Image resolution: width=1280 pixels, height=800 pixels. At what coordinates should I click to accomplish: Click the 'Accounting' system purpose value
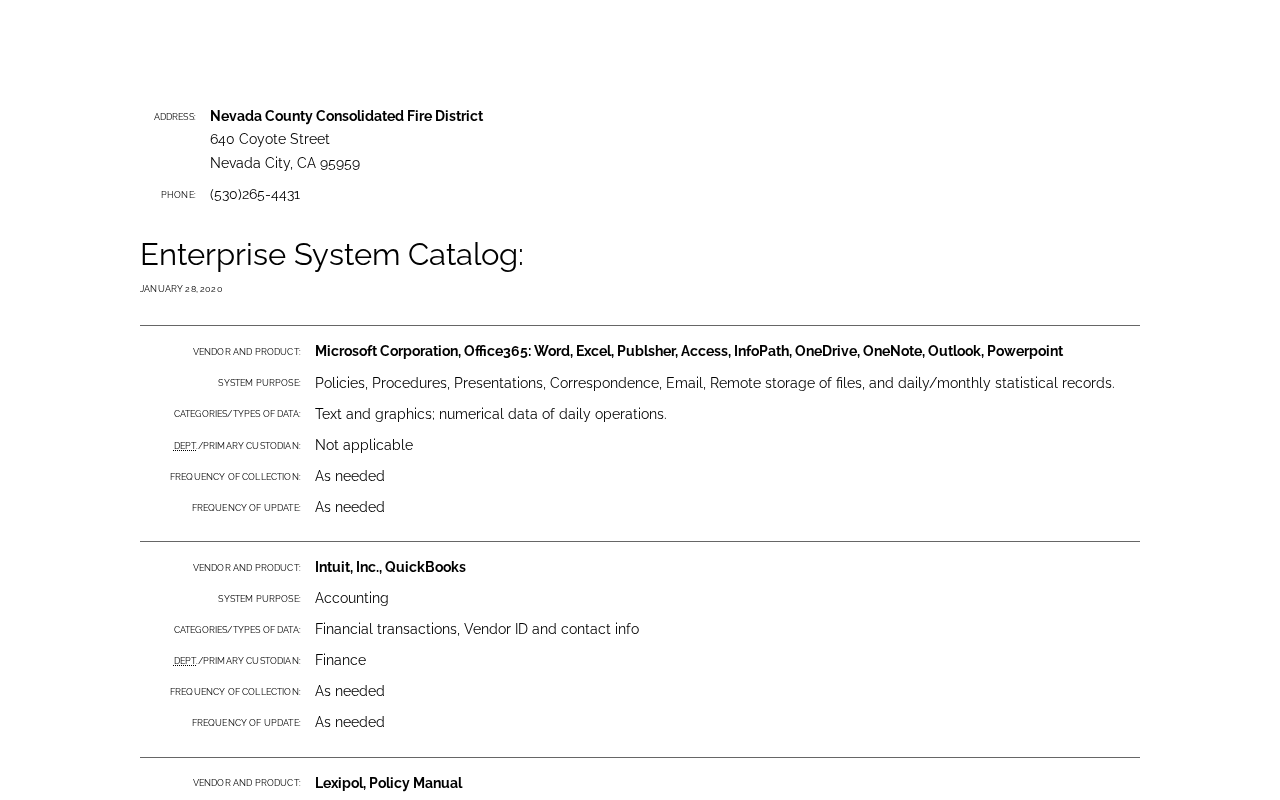point(352,598)
